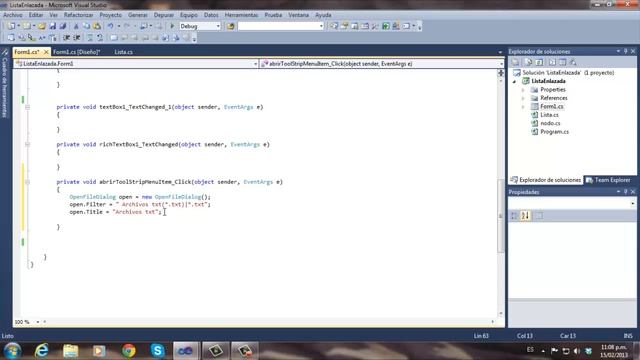
Task: Click View Designer icon in Solution Explorer toolbar
Action: 563,62
